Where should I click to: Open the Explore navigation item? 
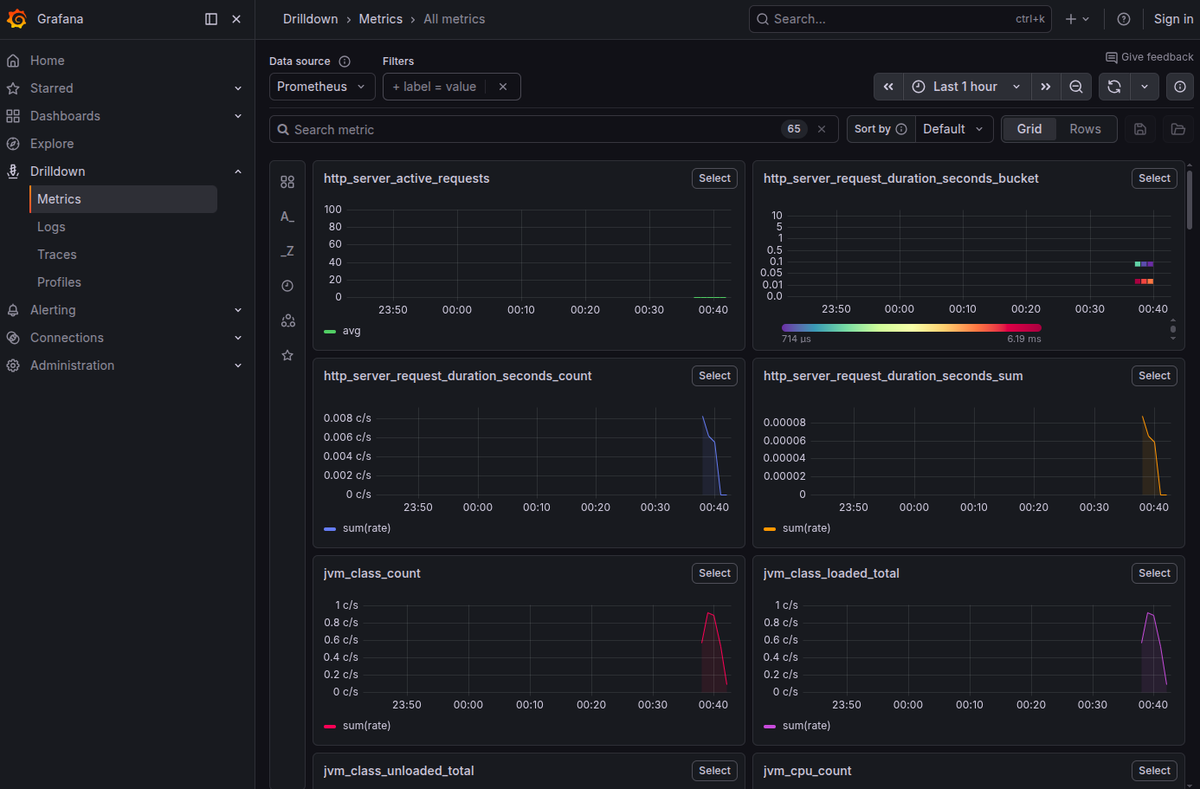52,144
